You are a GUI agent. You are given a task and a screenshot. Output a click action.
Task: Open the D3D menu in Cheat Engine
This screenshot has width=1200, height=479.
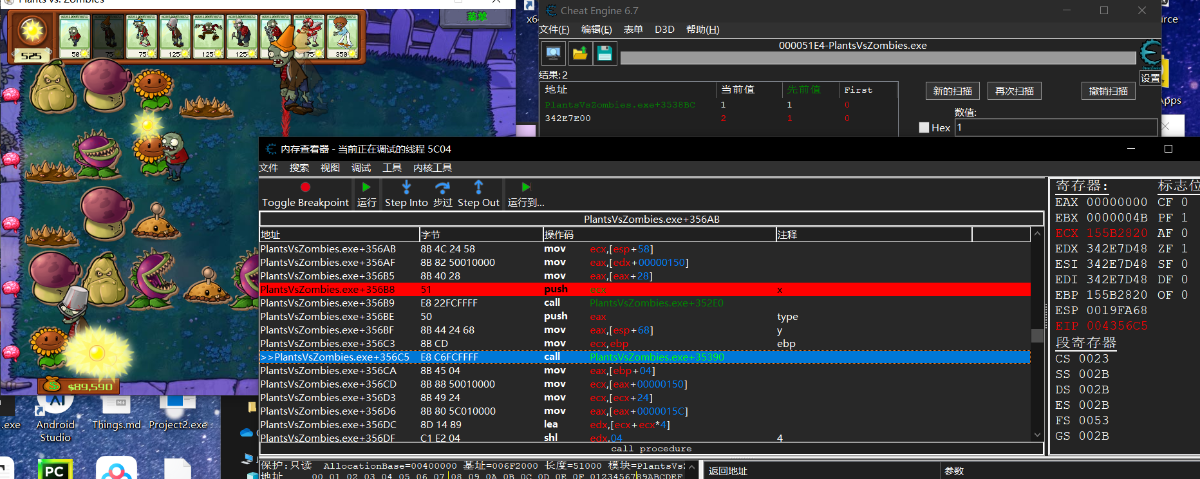click(664, 30)
